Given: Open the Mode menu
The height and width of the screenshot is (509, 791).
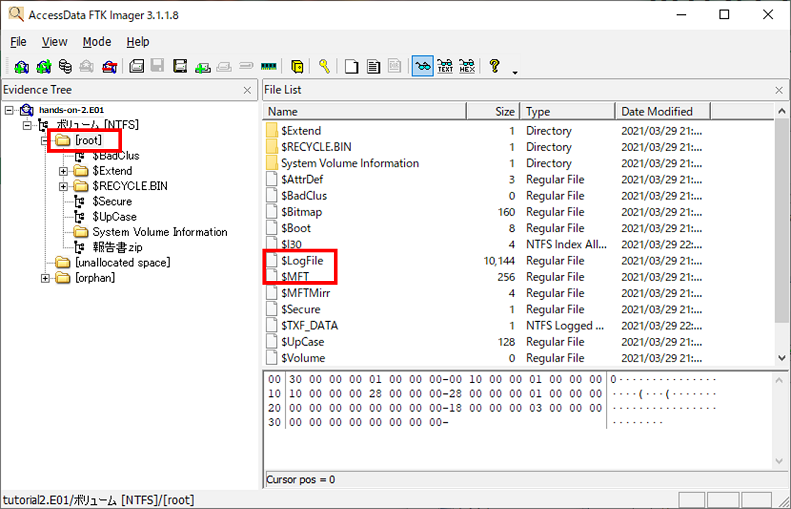Looking at the screenshot, I should click(97, 42).
